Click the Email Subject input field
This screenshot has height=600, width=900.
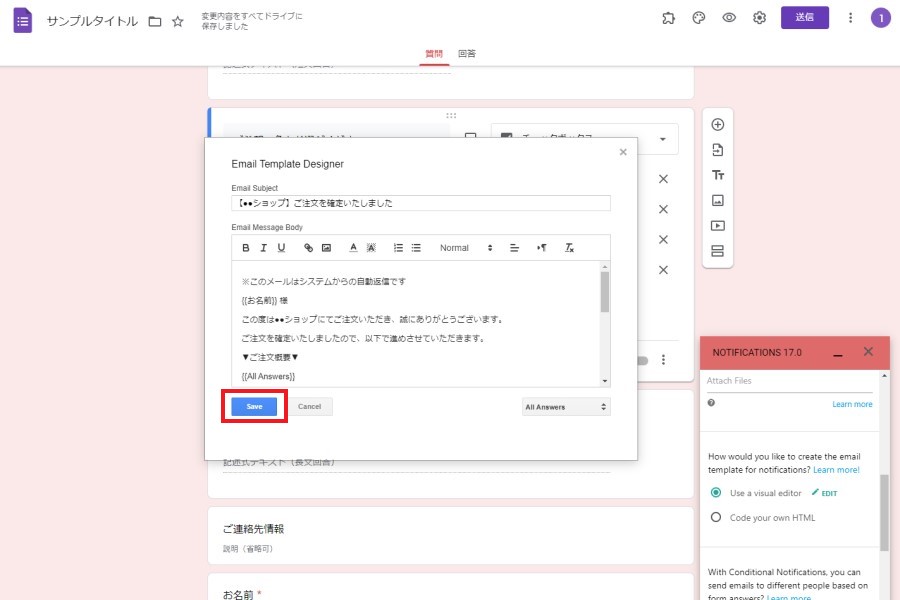[x=420, y=203]
